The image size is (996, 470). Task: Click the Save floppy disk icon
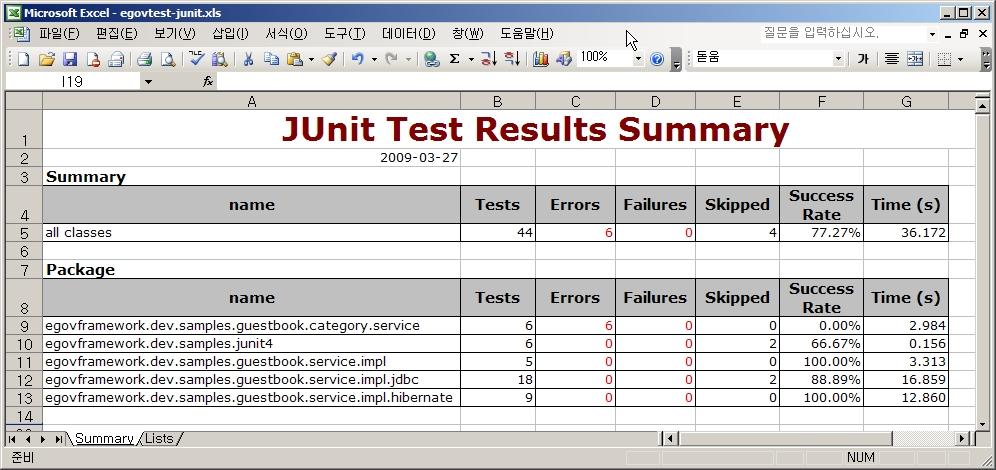pyautogui.click(x=70, y=59)
